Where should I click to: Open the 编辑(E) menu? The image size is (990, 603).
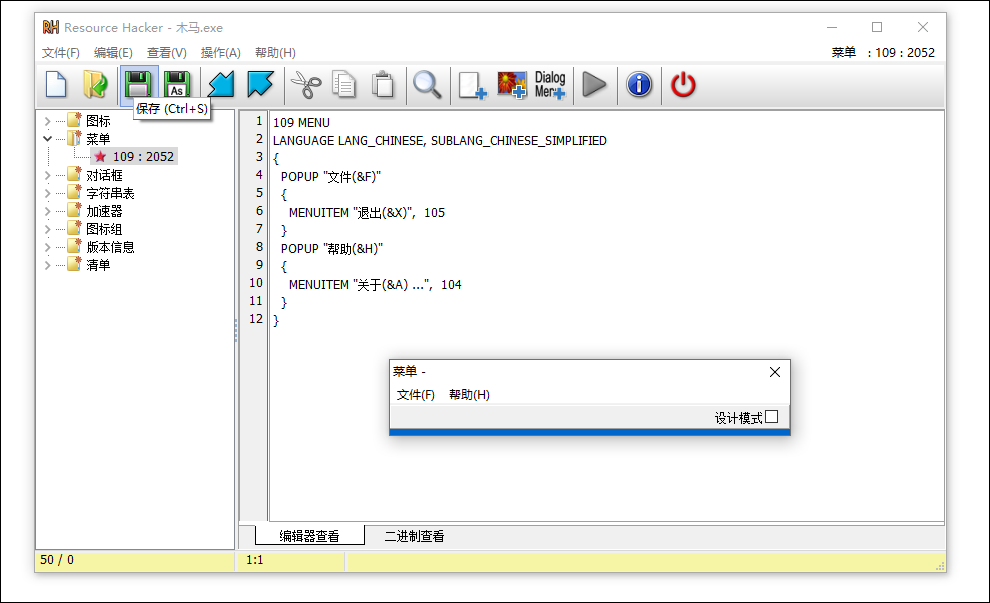[113, 52]
